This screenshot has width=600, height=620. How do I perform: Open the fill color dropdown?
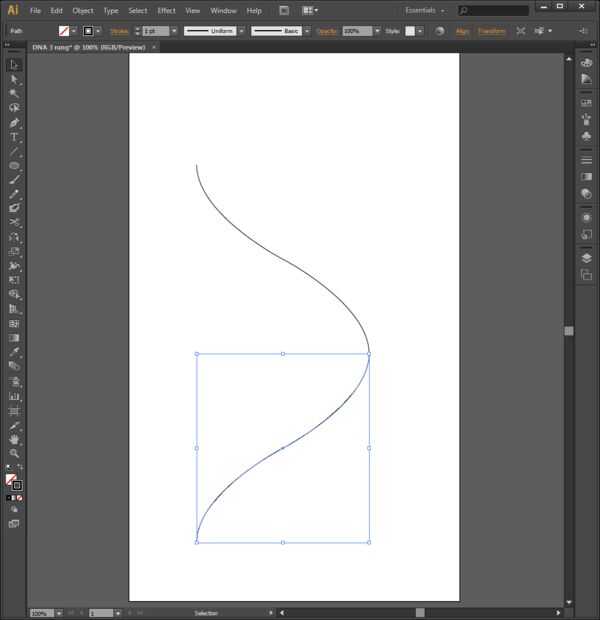point(74,31)
